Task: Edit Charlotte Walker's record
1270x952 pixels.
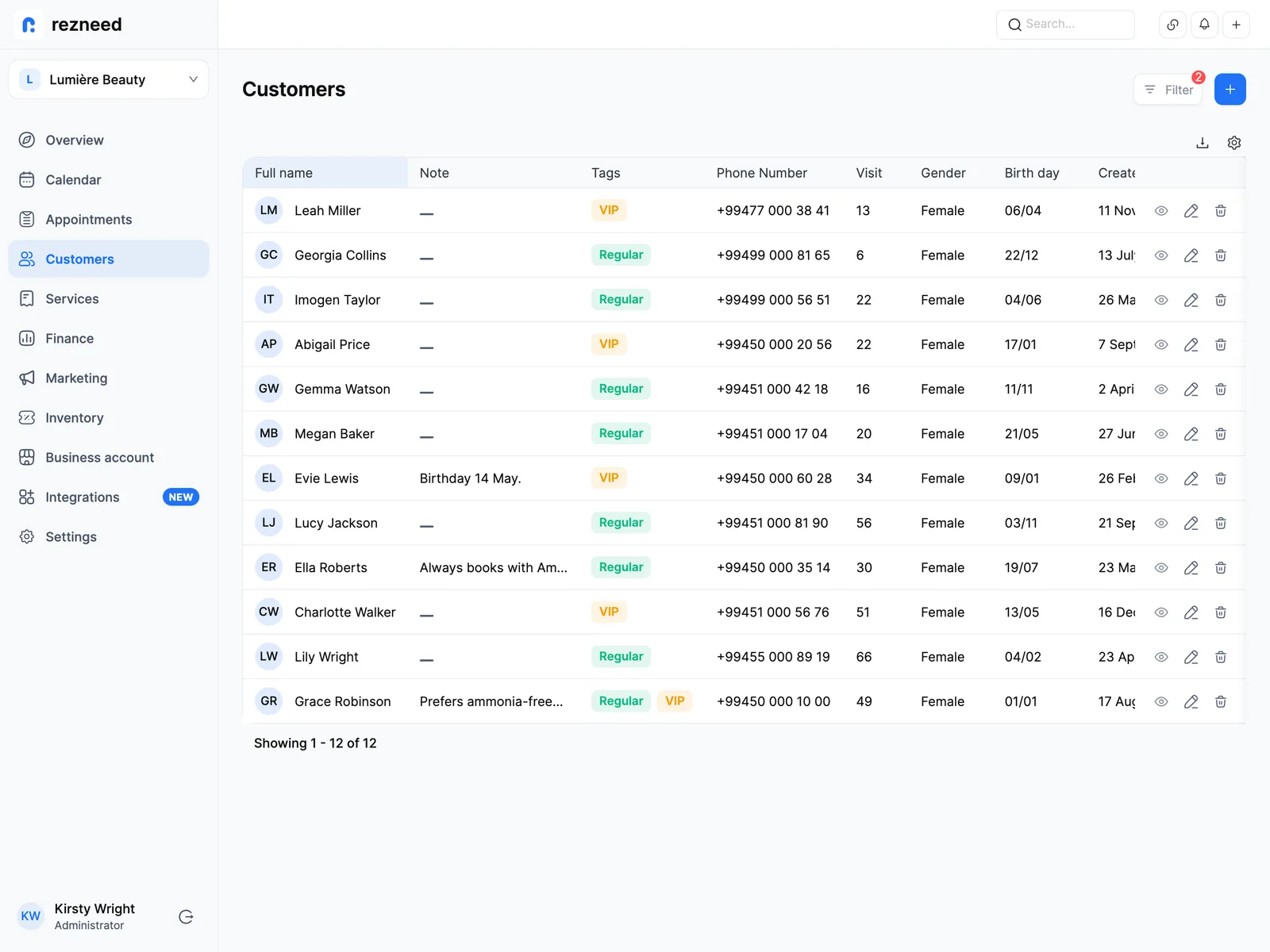Action: click(x=1191, y=612)
